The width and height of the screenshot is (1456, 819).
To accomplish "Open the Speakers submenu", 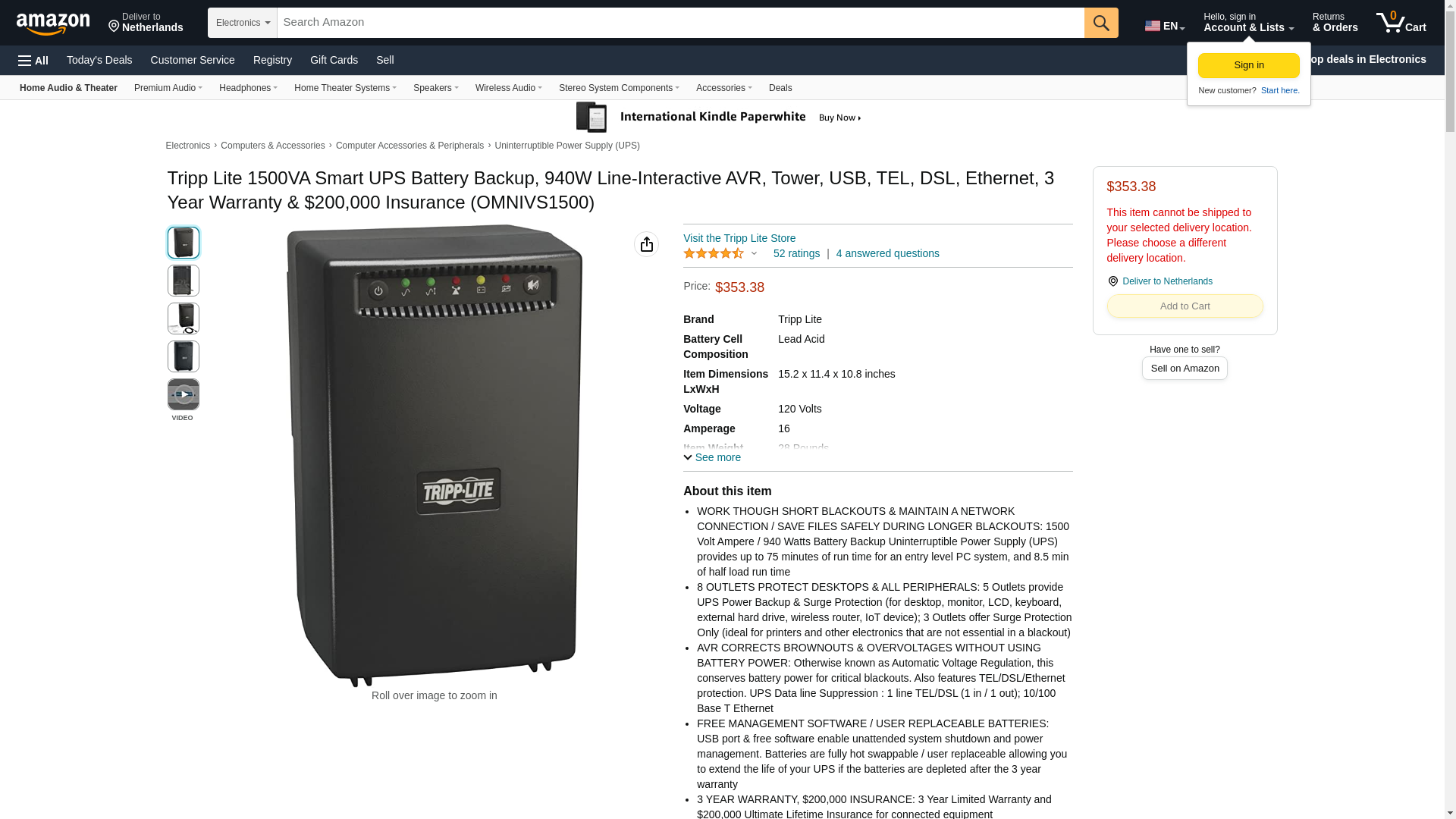I will point(435,88).
